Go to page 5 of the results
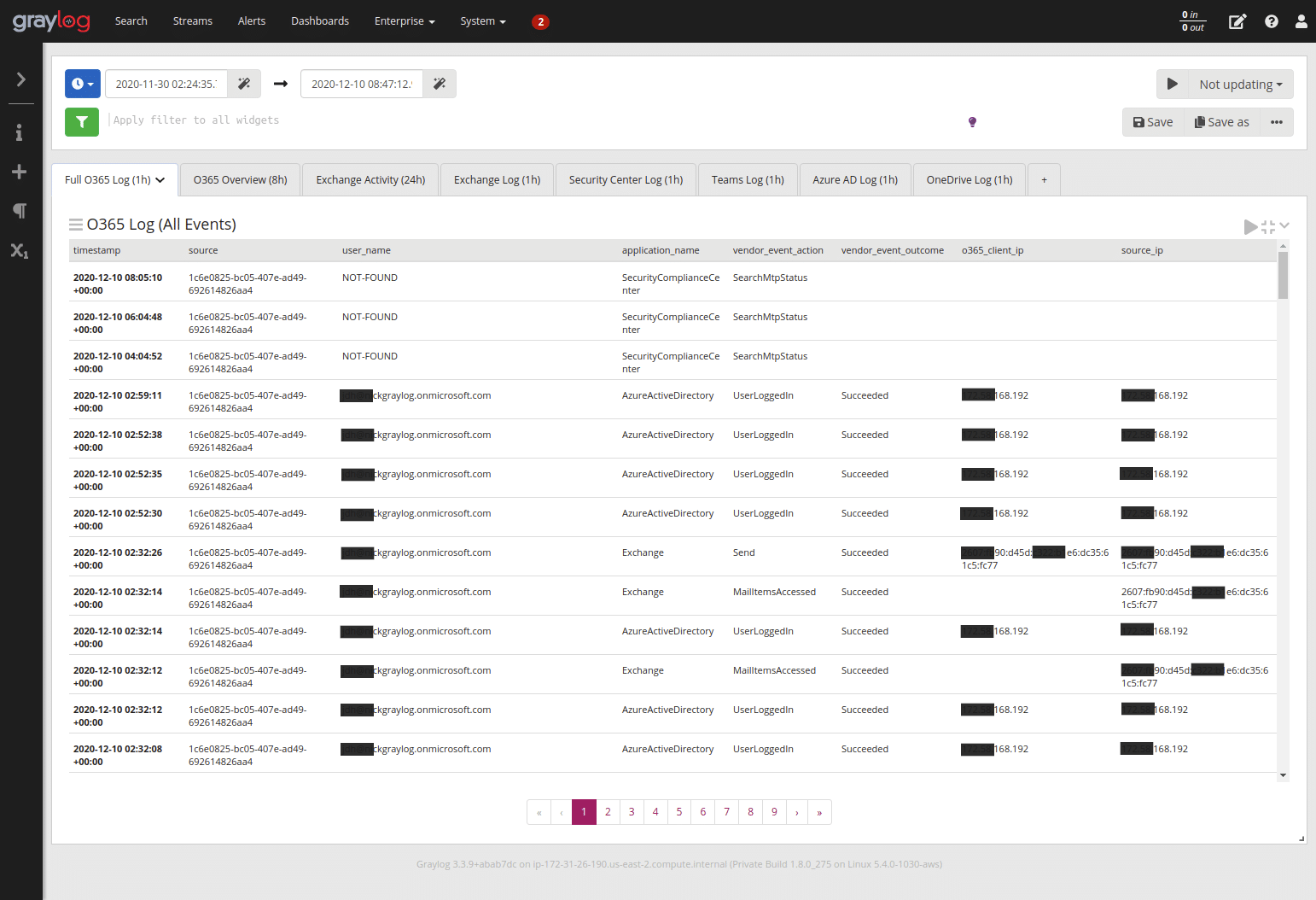The image size is (1316, 900). tap(678, 811)
